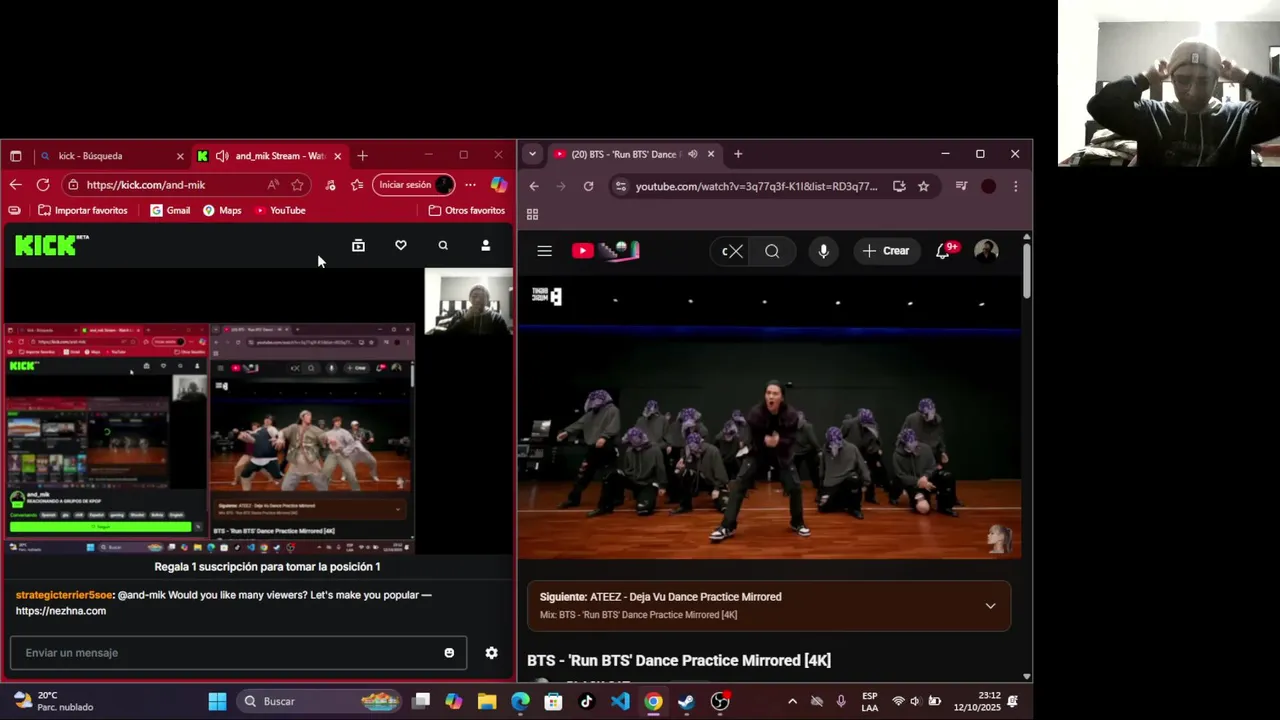Click install app icon in Chrome address bar

[x=899, y=186]
